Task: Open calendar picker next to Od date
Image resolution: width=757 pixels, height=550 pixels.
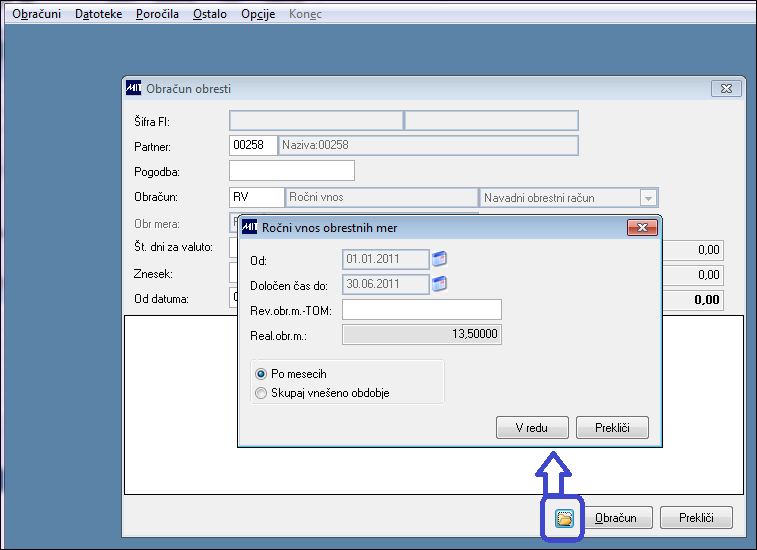Action: pyautogui.click(x=439, y=259)
